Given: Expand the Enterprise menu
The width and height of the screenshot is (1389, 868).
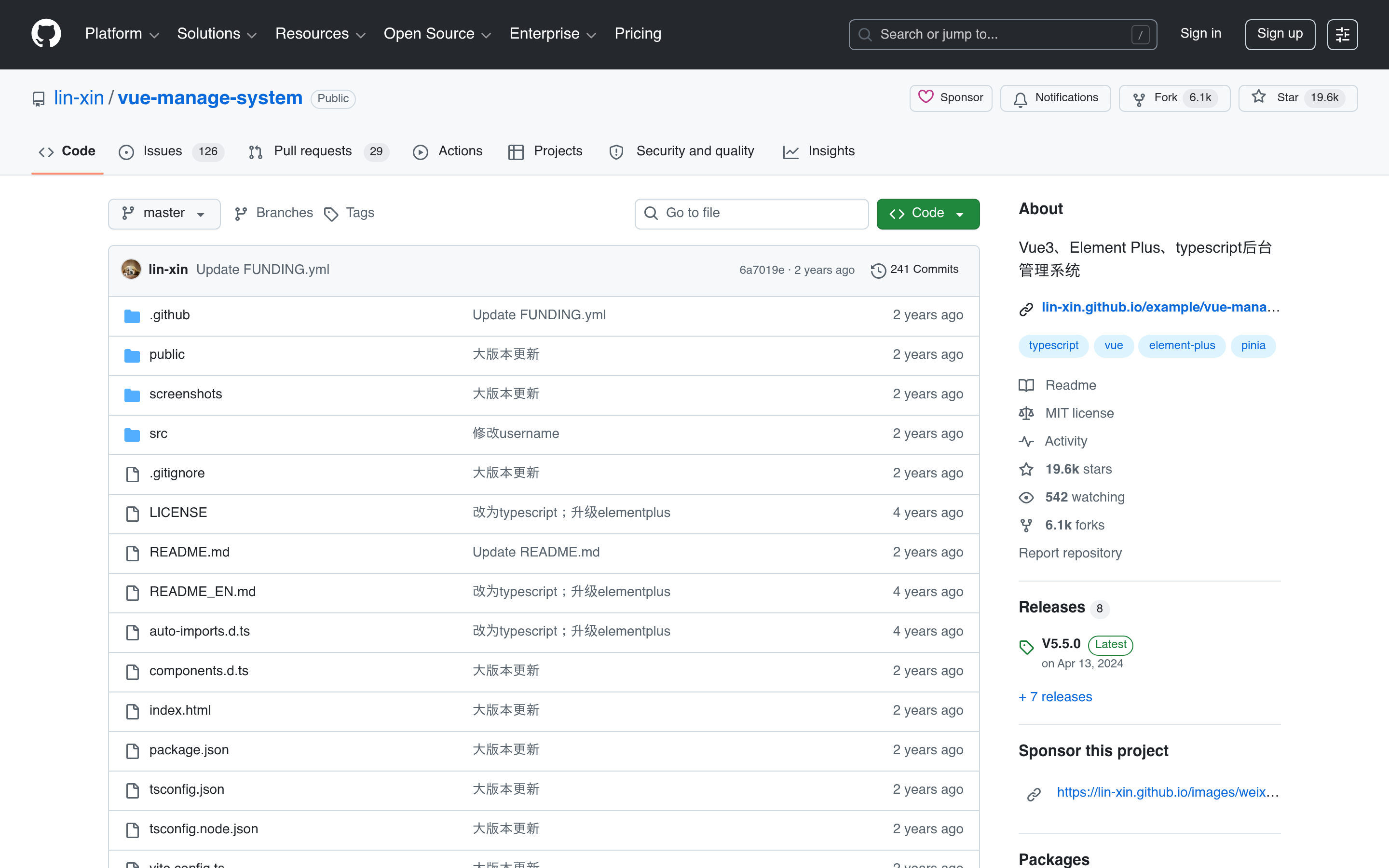Looking at the screenshot, I should coord(553,34).
